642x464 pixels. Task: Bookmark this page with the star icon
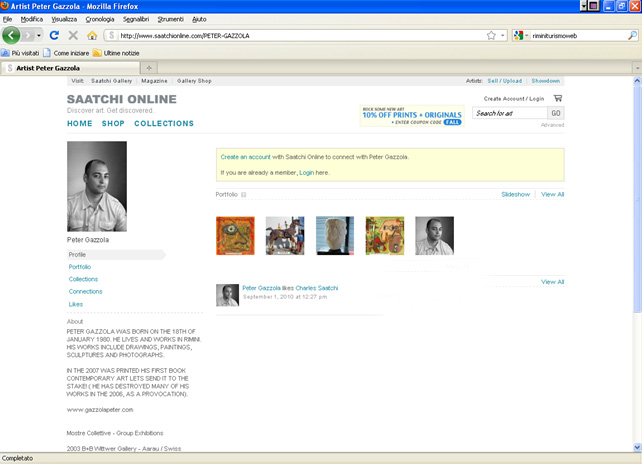pyautogui.click(x=491, y=36)
